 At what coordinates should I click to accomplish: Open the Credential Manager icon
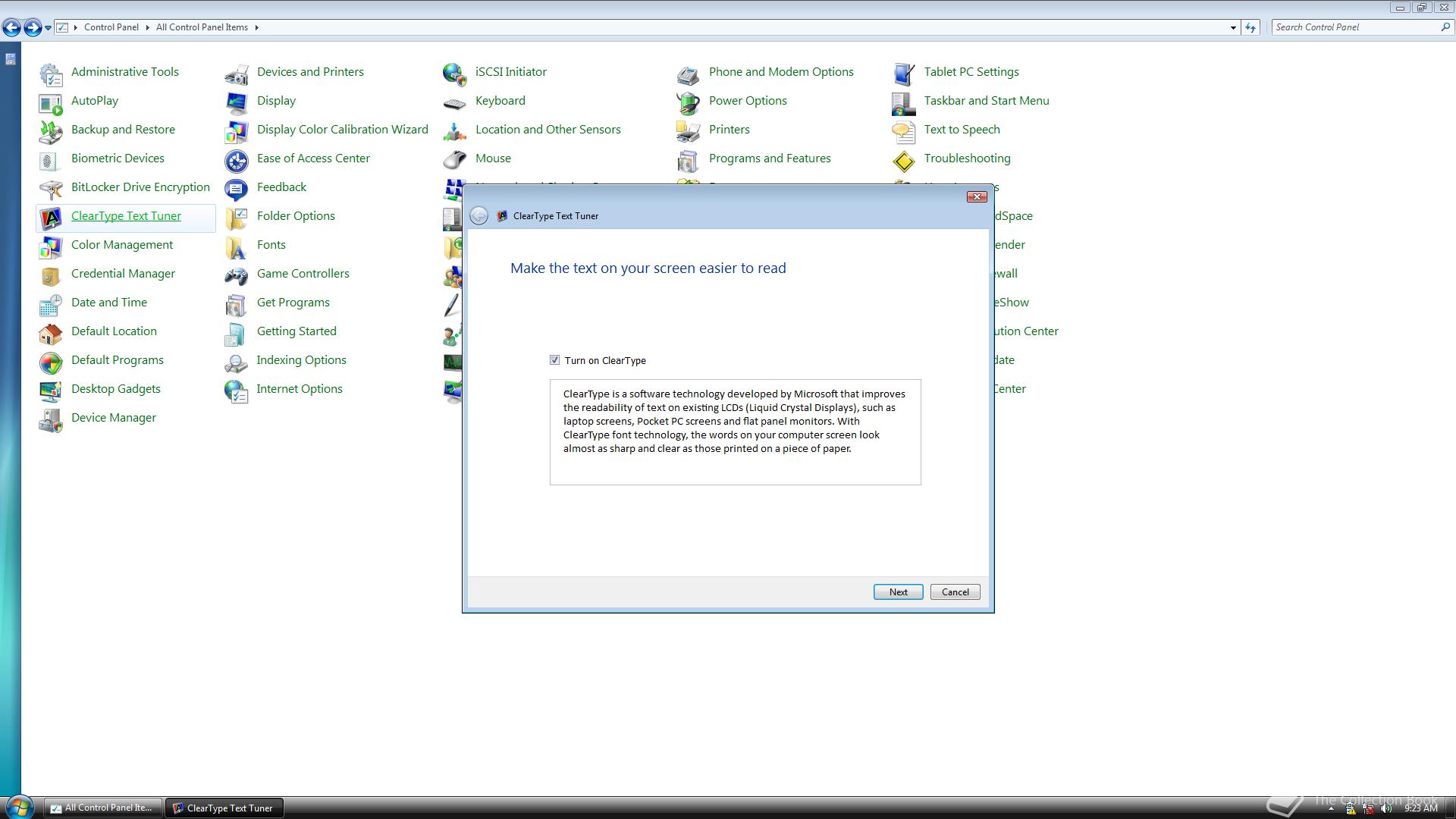[50, 276]
